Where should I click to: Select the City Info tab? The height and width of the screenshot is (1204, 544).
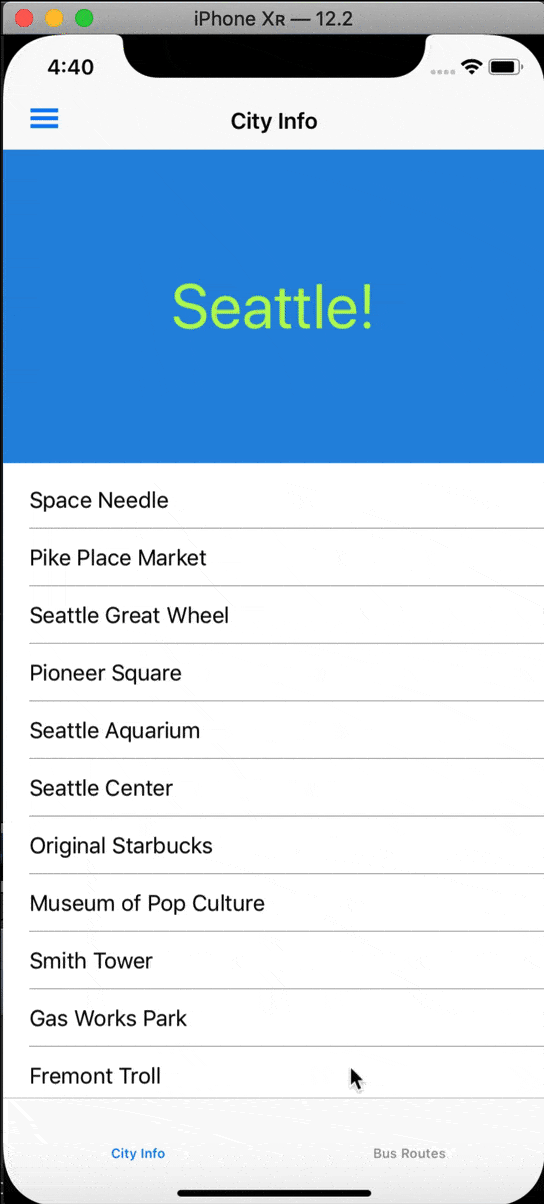(x=138, y=1153)
